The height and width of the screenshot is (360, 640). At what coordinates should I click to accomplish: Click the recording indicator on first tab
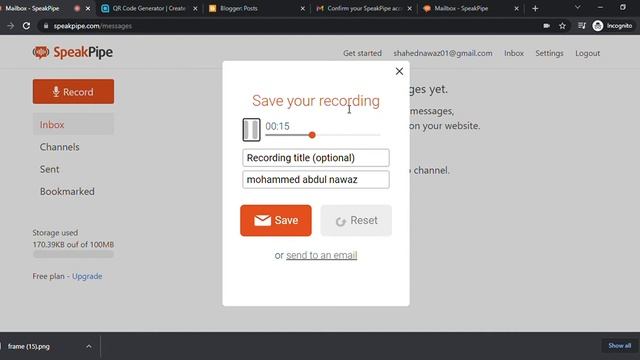pos(77,8)
